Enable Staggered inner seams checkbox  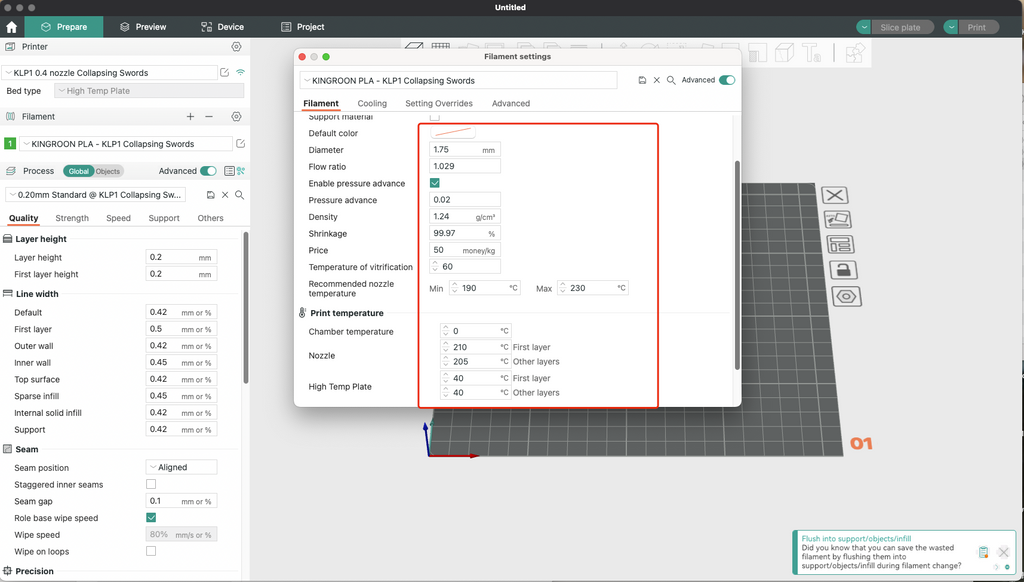point(151,485)
